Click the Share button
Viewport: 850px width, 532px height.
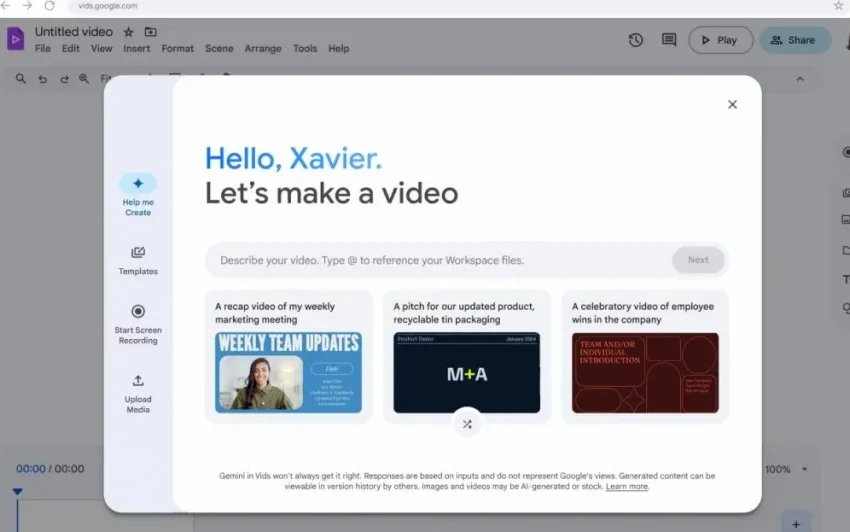coord(794,40)
